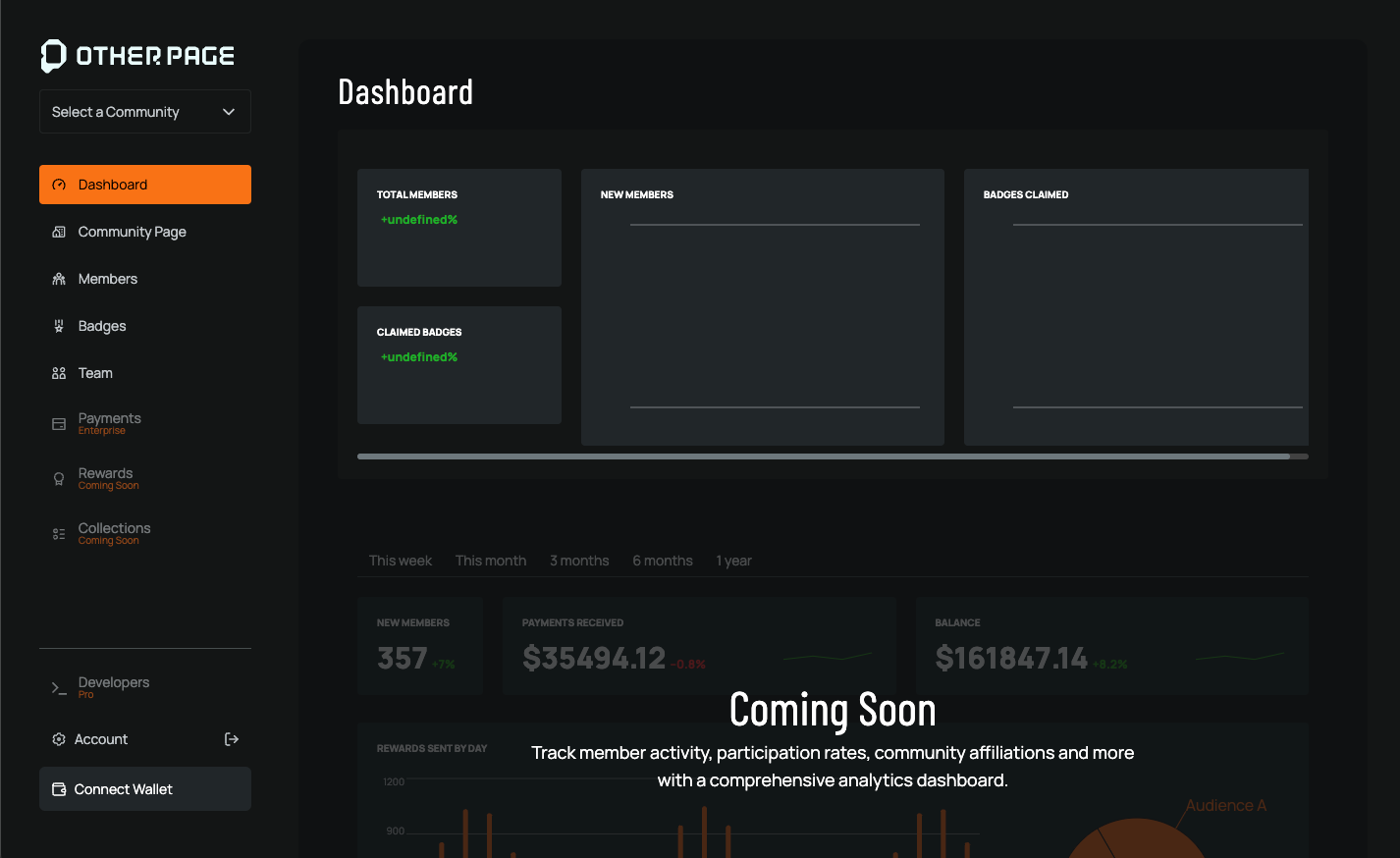This screenshot has height=858, width=1400.
Task: Select the Badges medal icon
Action: point(59,326)
